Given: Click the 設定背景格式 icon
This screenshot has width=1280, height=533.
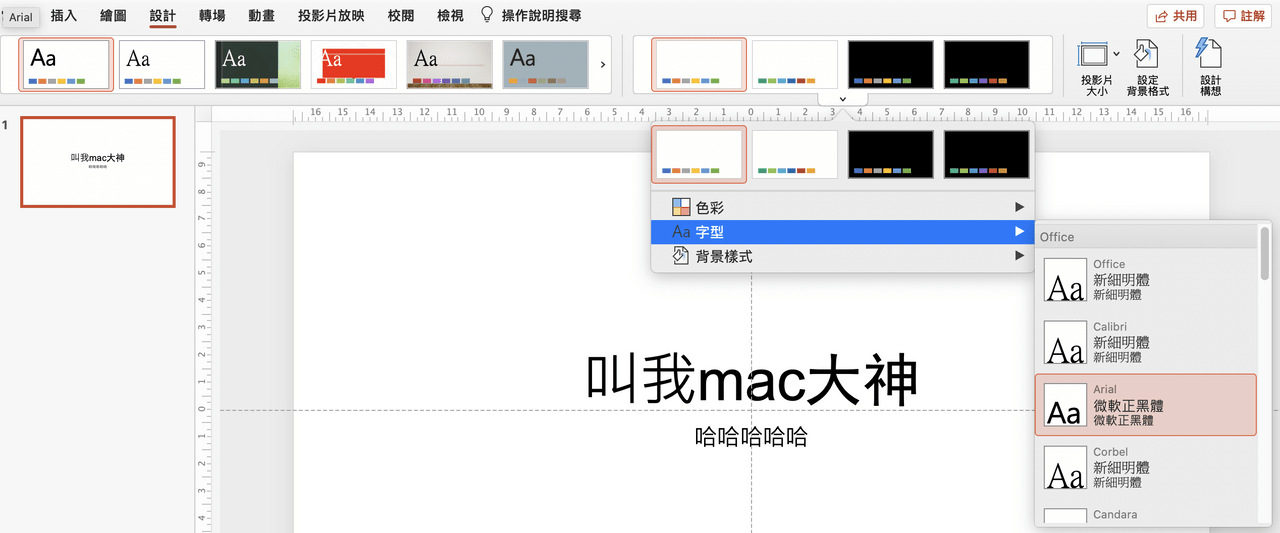Looking at the screenshot, I should tap(1147, 55).
